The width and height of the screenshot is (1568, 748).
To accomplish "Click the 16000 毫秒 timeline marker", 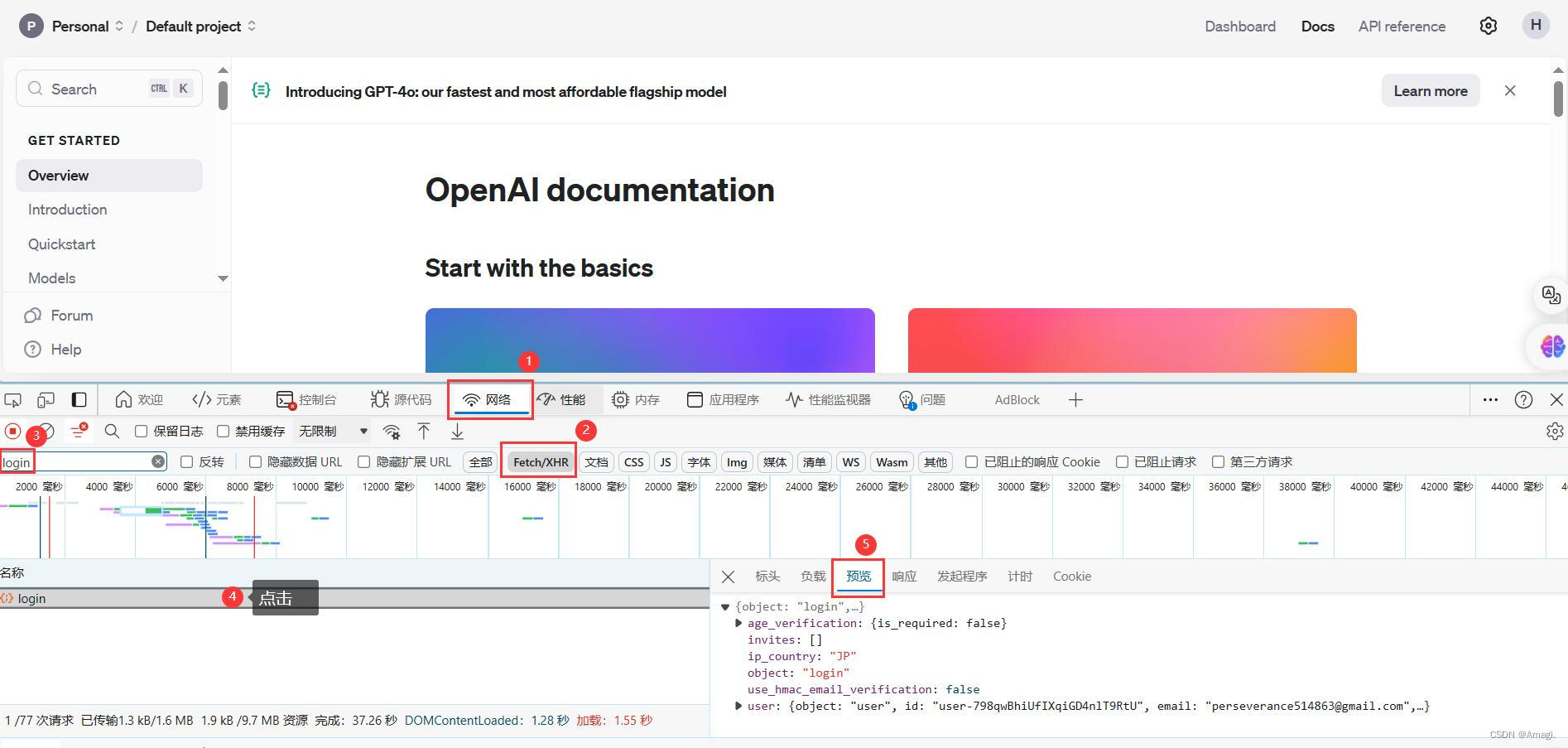I will 529,486.
